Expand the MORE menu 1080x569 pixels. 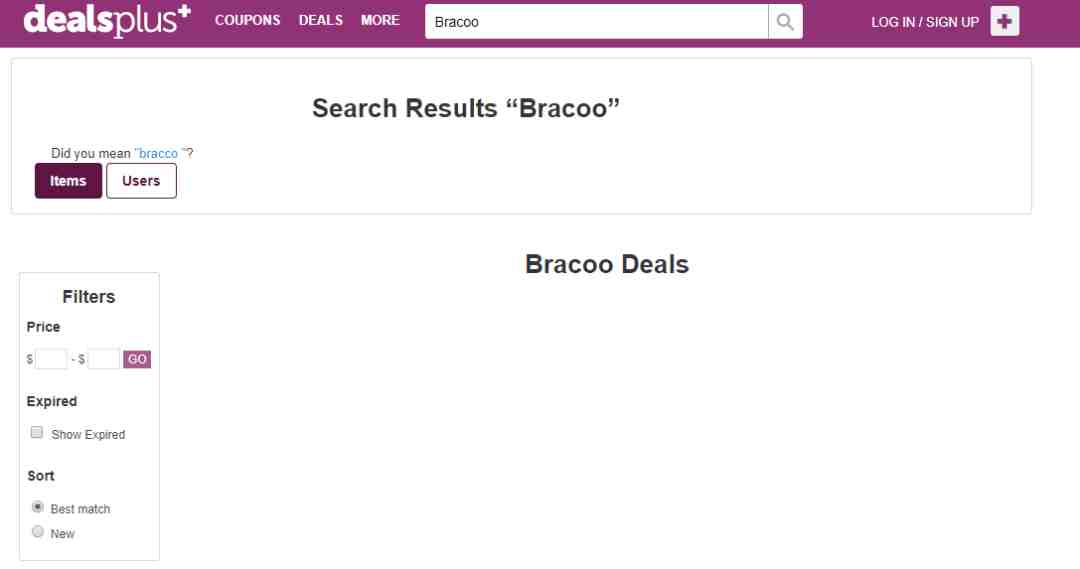coord(380,20)
